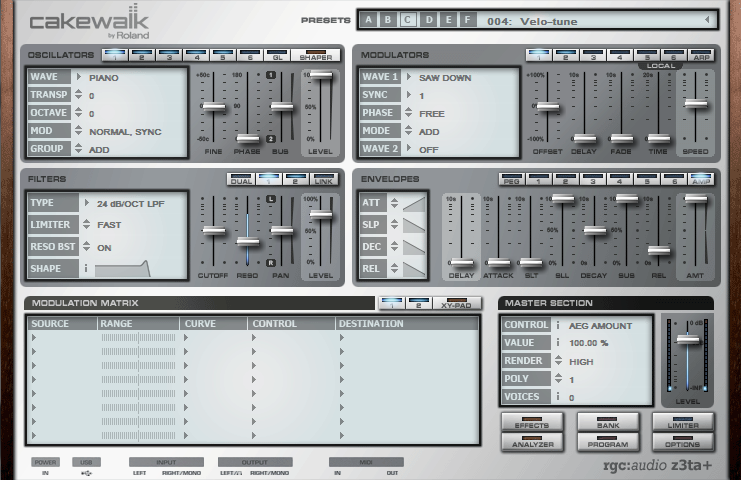This screenshot has width=741, height=480.
Task: Click the modulator SPEED slider handle
Action: click(x=696, y=104)
